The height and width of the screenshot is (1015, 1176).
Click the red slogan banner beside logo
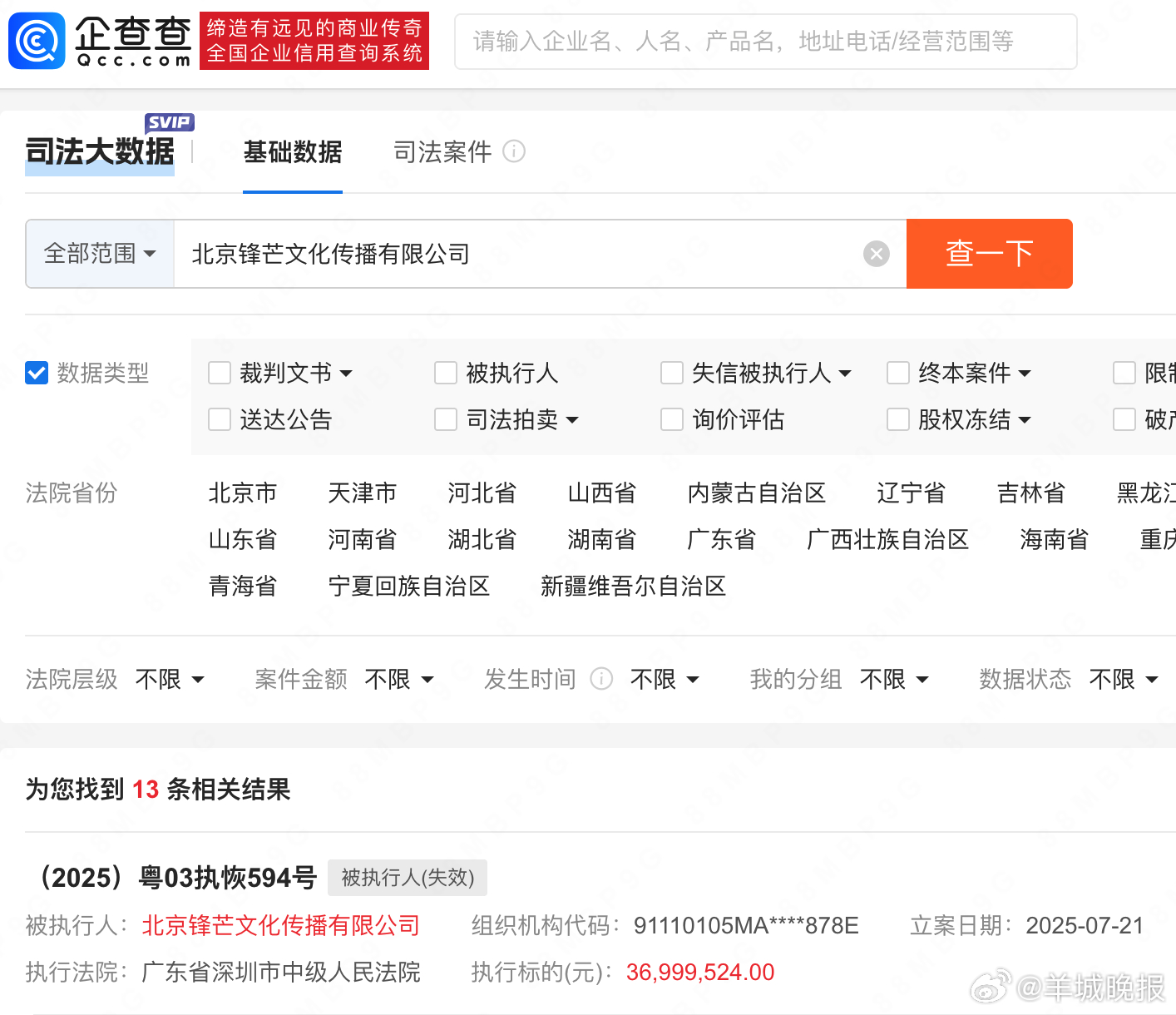314,41
